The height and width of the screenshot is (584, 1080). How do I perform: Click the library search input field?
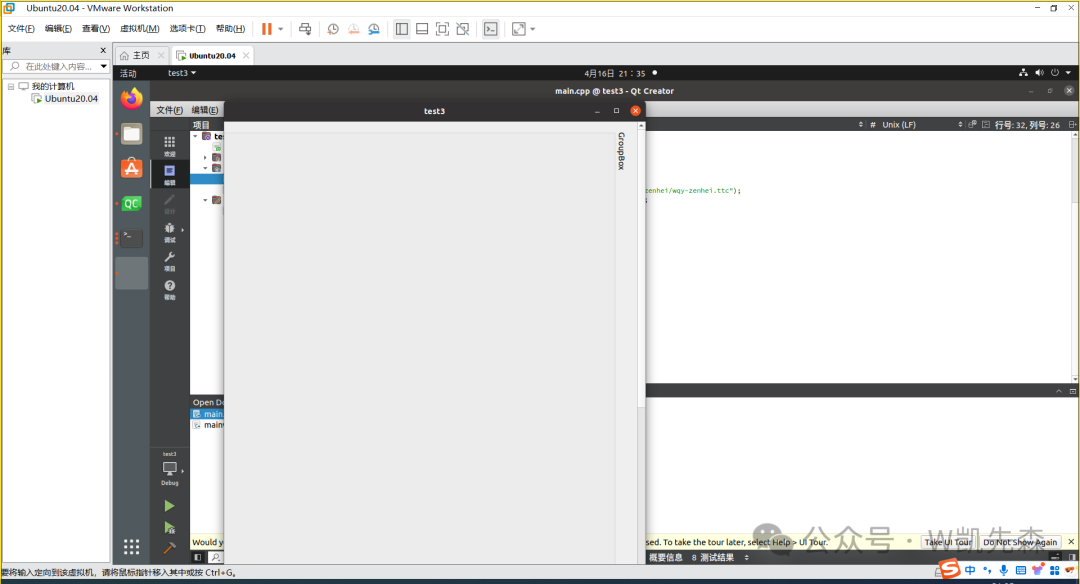pos(60,67)
